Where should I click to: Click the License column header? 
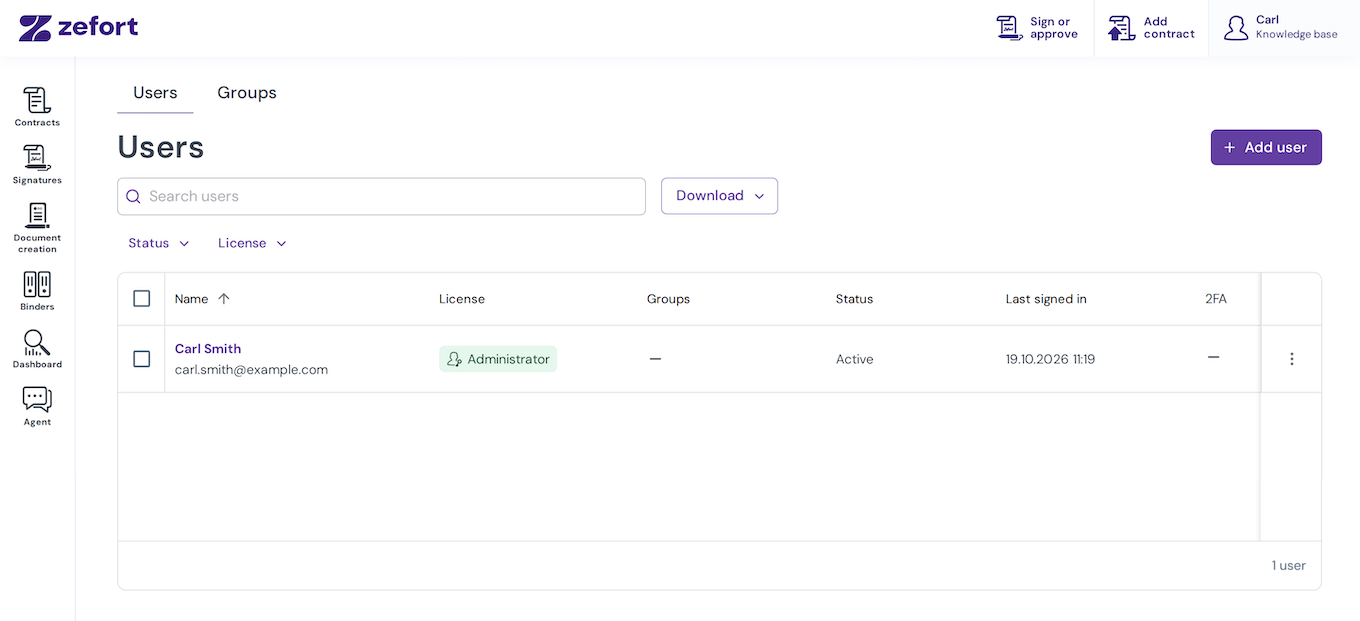point(462,299)
